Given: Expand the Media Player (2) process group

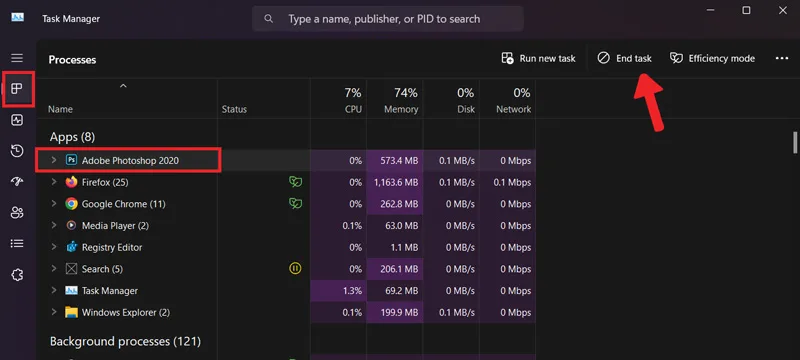Looking at the screenshot, I should click(x=54, y=225).
